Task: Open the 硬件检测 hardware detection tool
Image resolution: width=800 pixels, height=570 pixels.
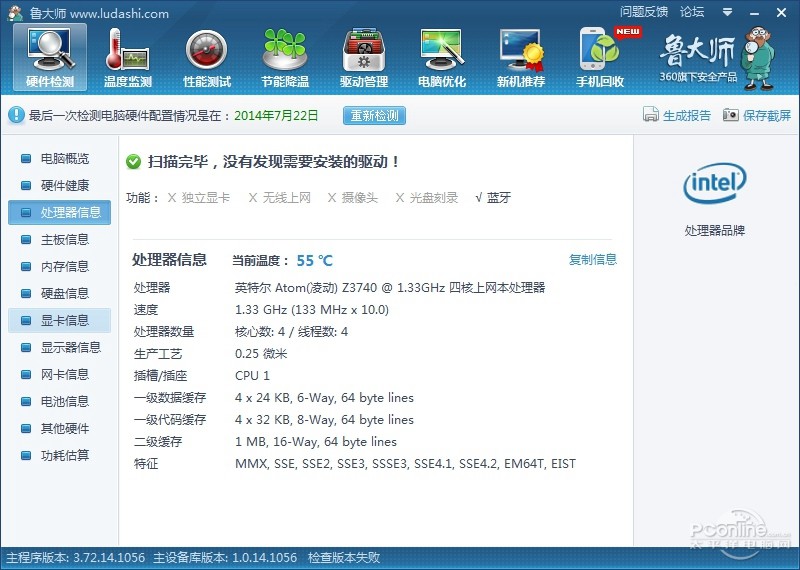Action: tap(50, 58)
